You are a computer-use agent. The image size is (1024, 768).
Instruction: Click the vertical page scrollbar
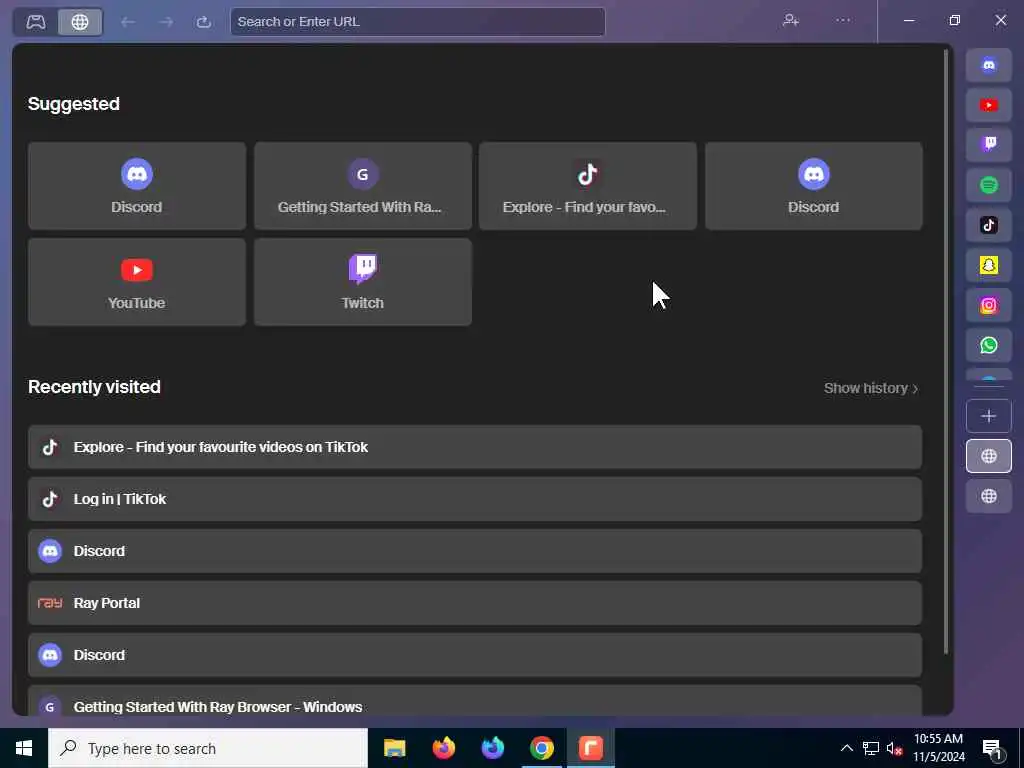pyautogui.click(x=946, y=351)
